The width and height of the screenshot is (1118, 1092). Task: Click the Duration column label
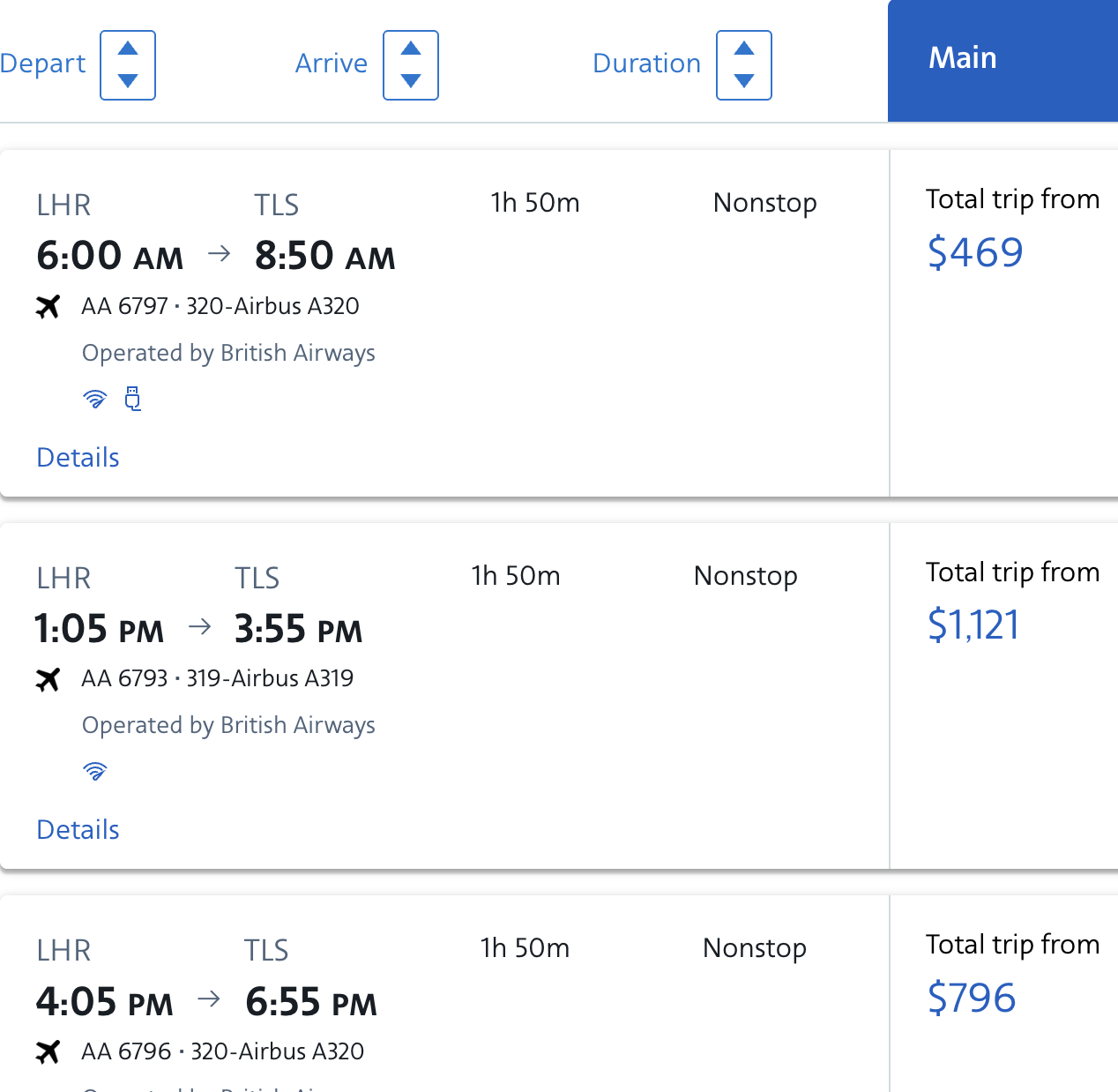pyautogui.click(x=646, y=64)
